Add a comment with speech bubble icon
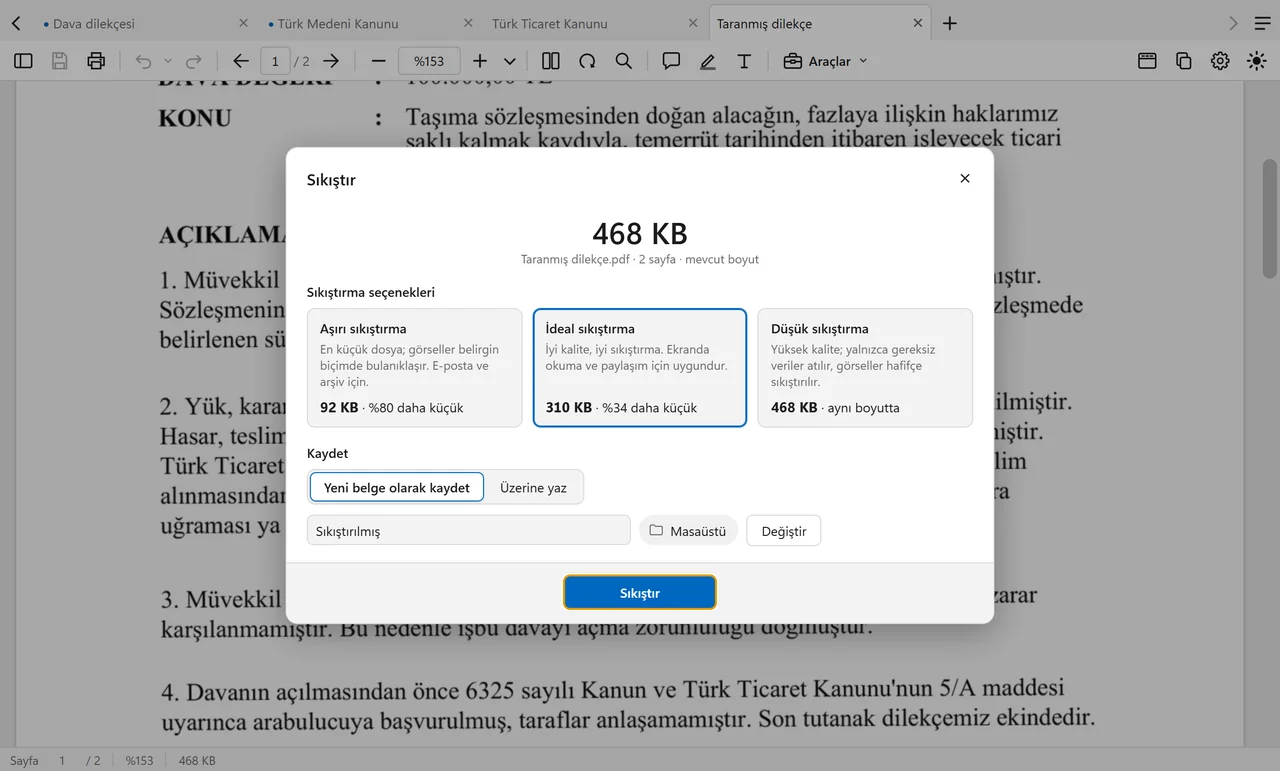Image resolution: width=1280 pixels, height=771 pixels. [671, 61]
